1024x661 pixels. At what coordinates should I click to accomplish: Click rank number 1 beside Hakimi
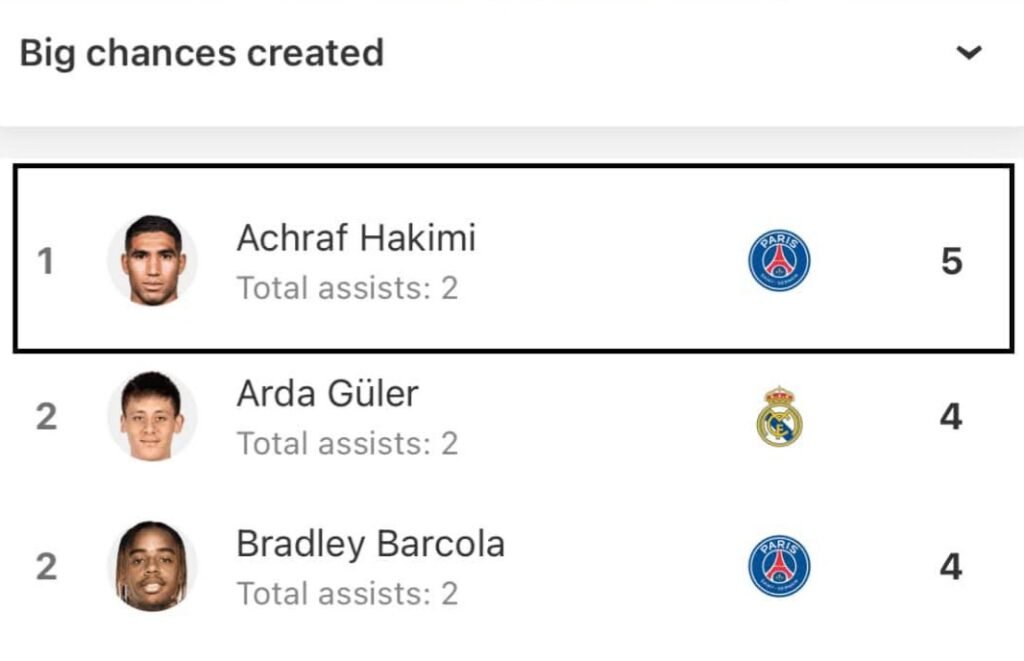[x=45, y=261]
